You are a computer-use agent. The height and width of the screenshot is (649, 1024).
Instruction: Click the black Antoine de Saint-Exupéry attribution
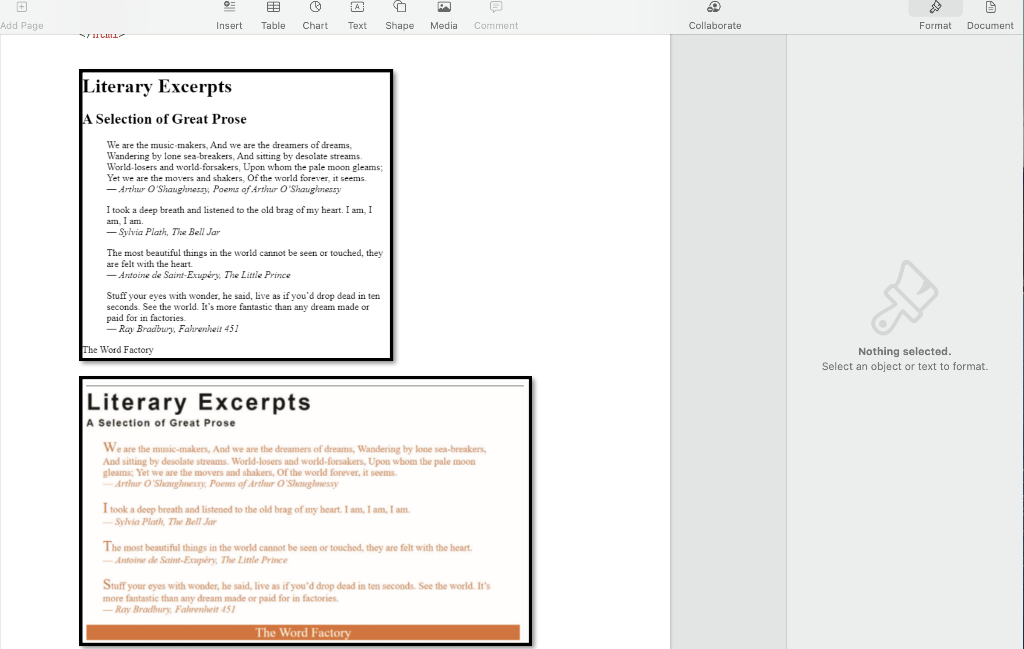[x=199, y=275]
